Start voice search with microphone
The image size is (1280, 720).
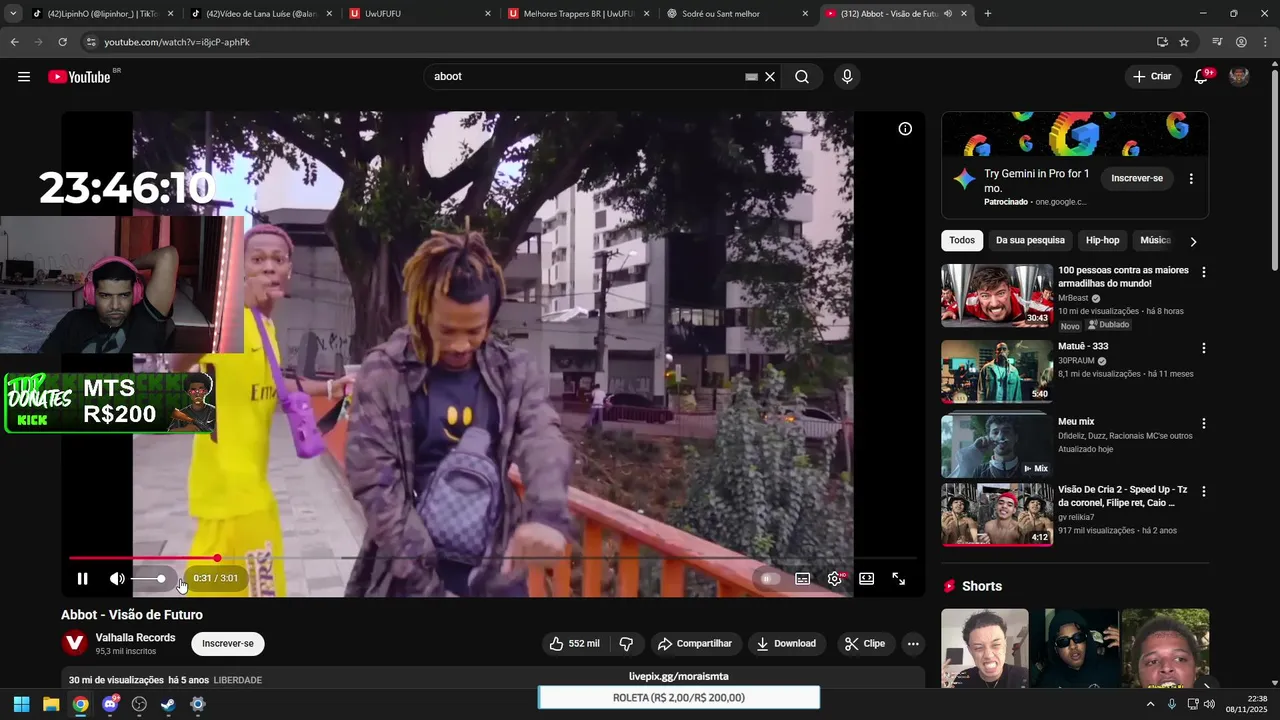(847, 77)
